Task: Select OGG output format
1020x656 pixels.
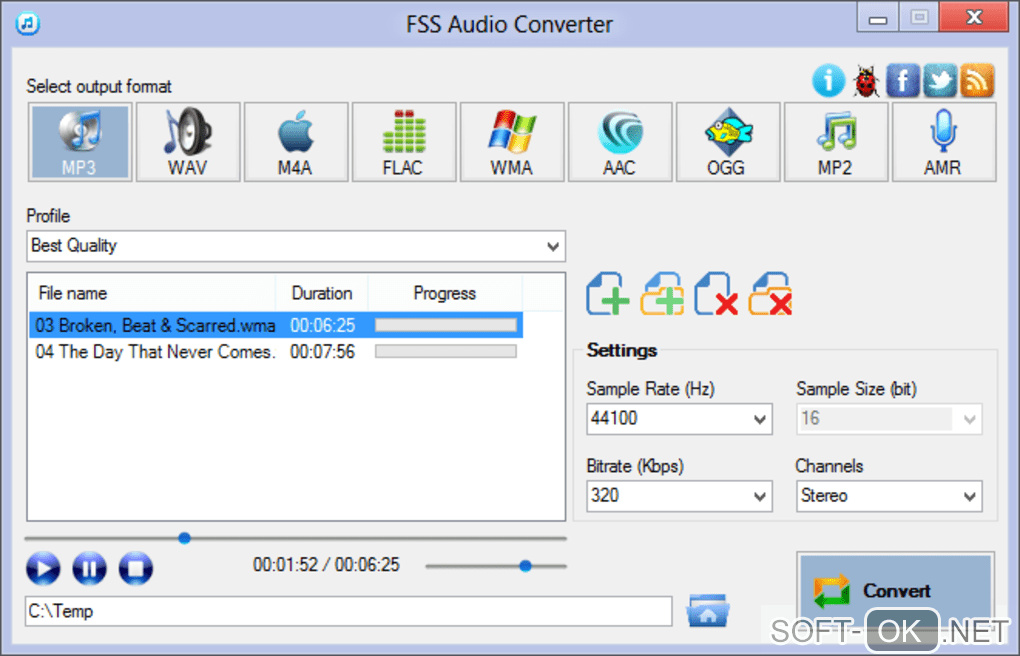Action: pos(728,142)
